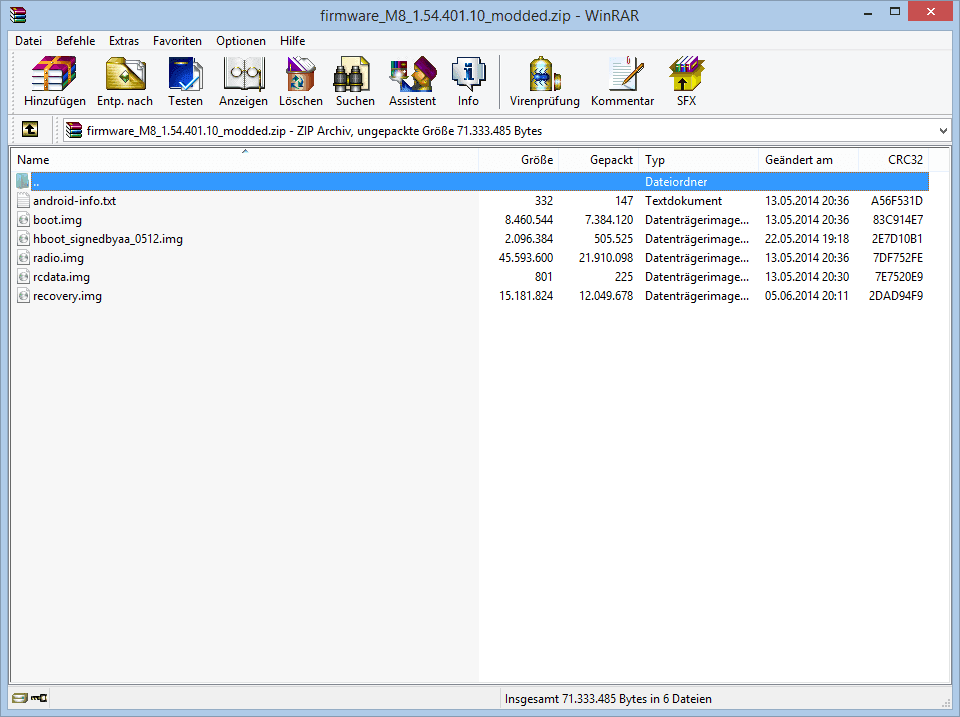Expand the address bar dropdown
The image size is (960, 717).
pos(943,130)
